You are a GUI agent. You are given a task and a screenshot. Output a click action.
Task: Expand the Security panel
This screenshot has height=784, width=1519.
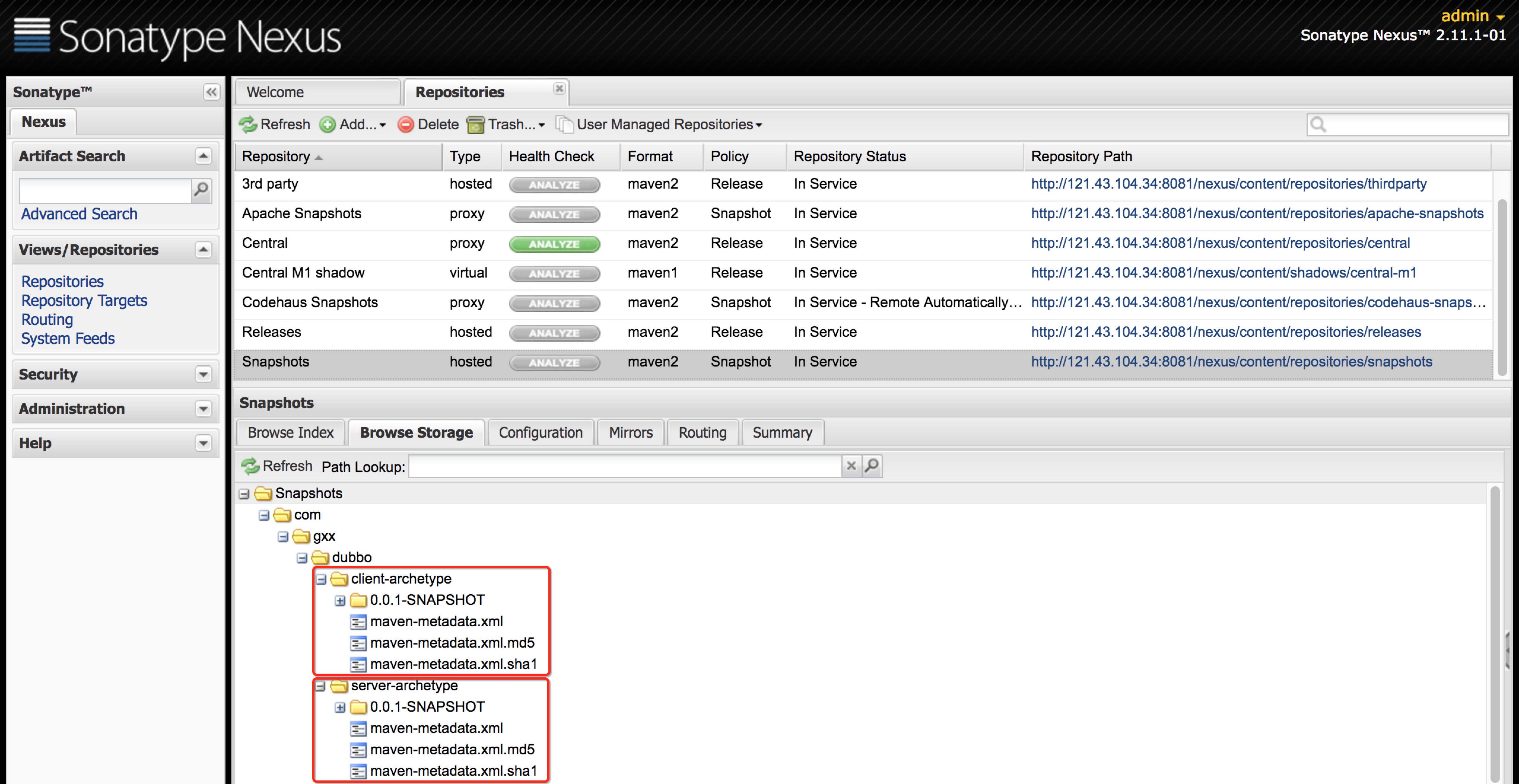tap(203, 374)
